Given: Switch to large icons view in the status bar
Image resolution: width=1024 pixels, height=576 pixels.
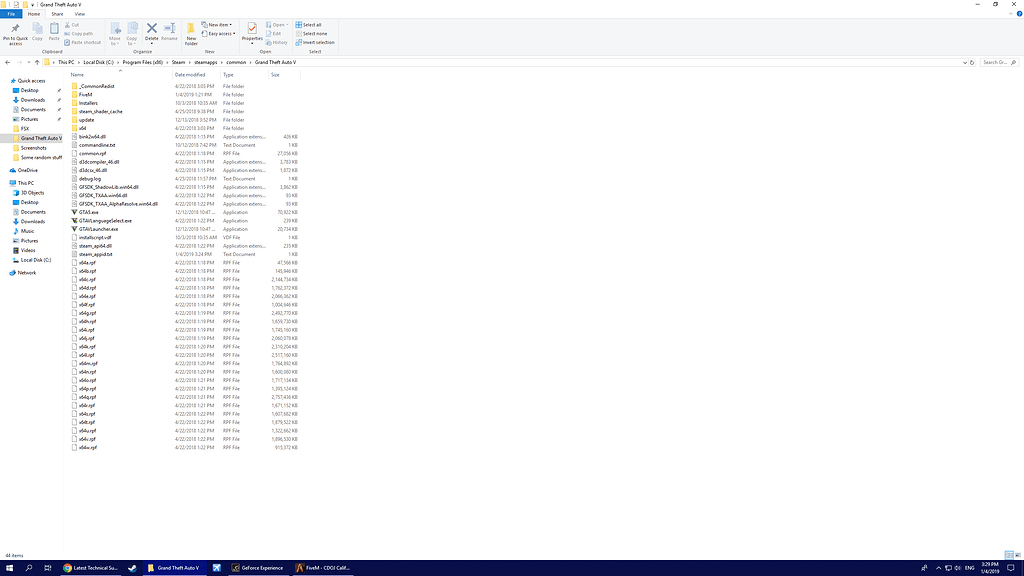Looking at the screenshot, I should click(x=1017, y=555).
